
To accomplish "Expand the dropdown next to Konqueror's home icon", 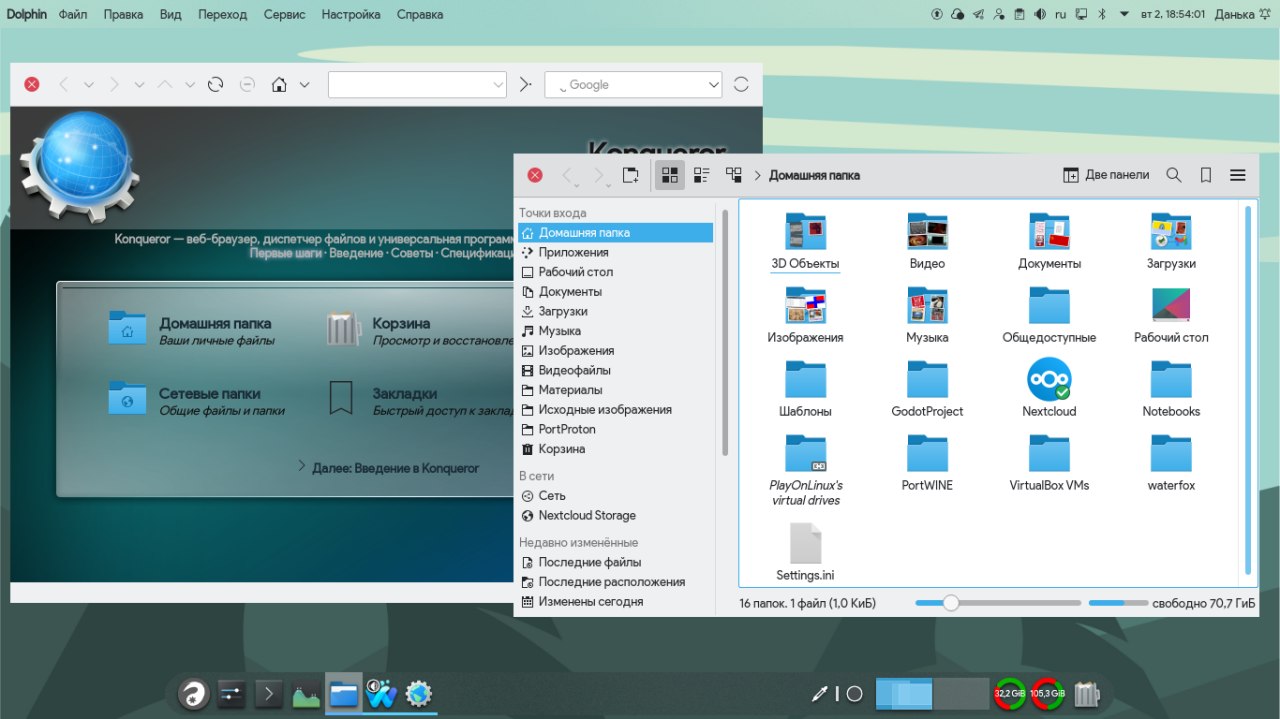I will coord(305,85).
